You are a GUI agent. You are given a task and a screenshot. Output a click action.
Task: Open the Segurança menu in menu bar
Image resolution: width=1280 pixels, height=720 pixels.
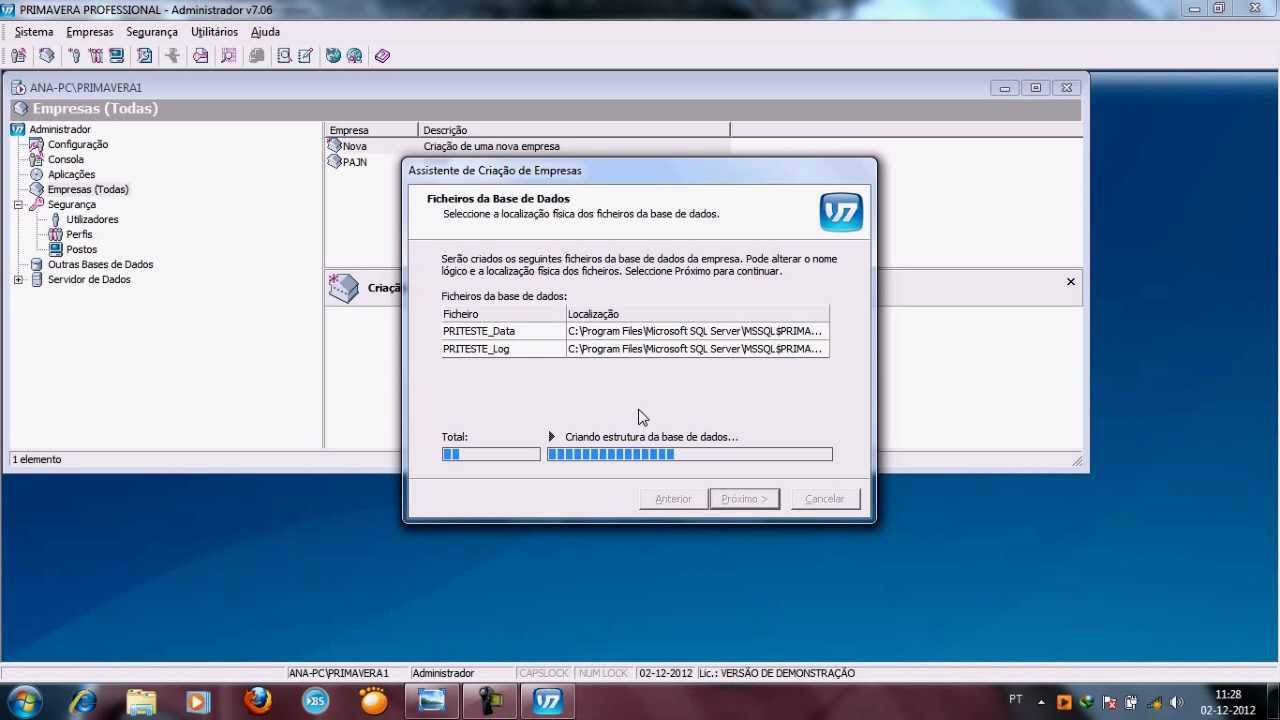coord(152,32)
